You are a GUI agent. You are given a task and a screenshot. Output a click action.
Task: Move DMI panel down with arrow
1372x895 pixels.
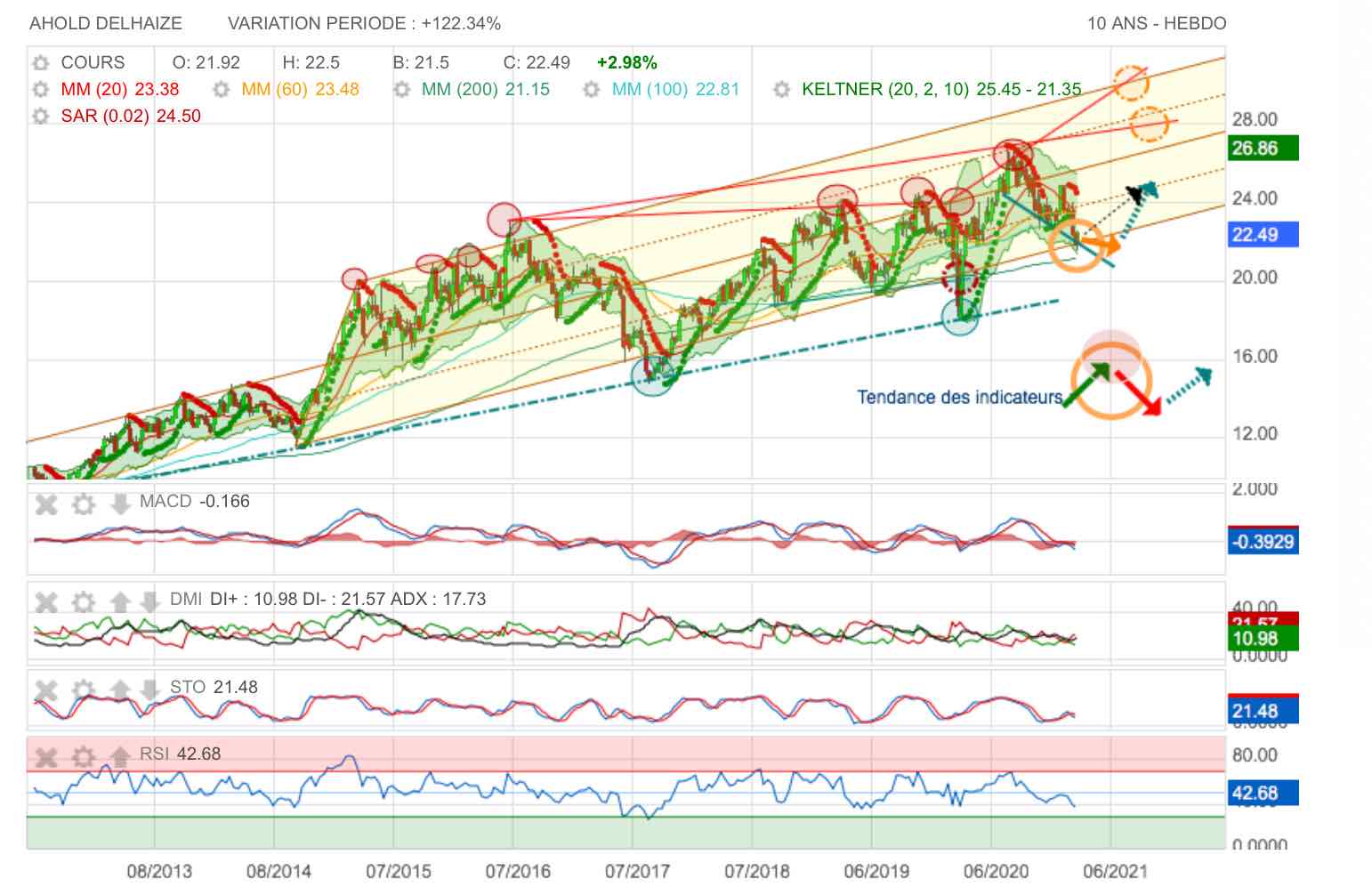click(149, 602)
